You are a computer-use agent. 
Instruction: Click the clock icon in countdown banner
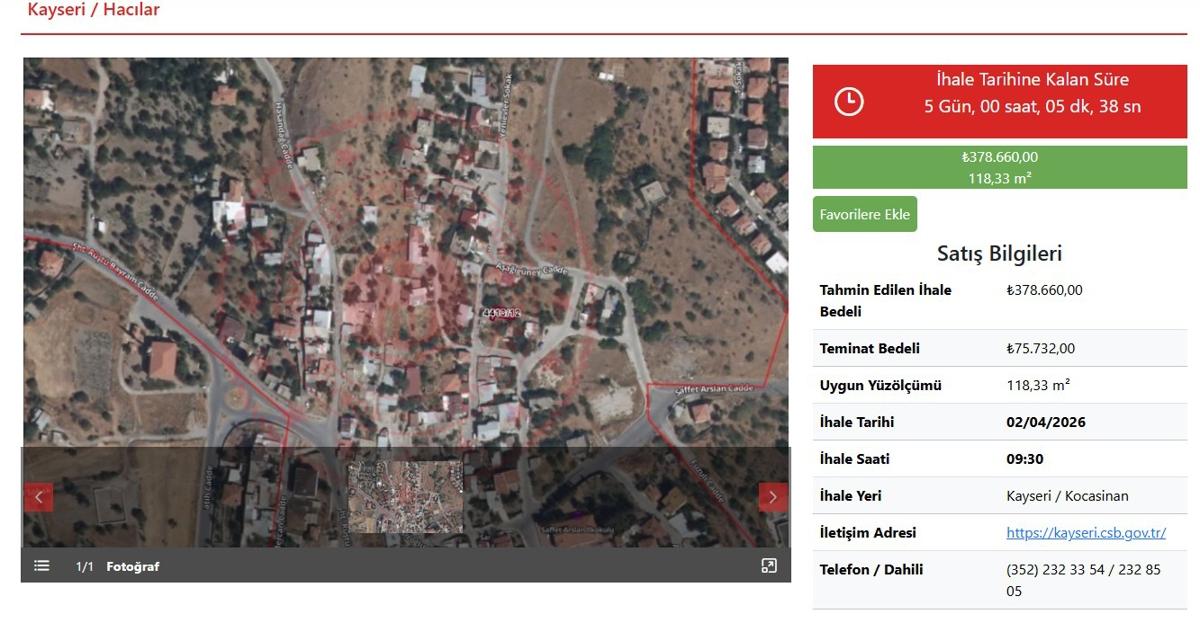(849, 101)
